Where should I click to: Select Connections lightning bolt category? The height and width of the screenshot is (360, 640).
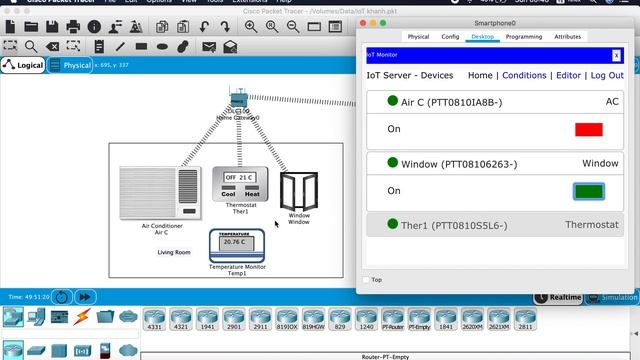coord(81,317)
